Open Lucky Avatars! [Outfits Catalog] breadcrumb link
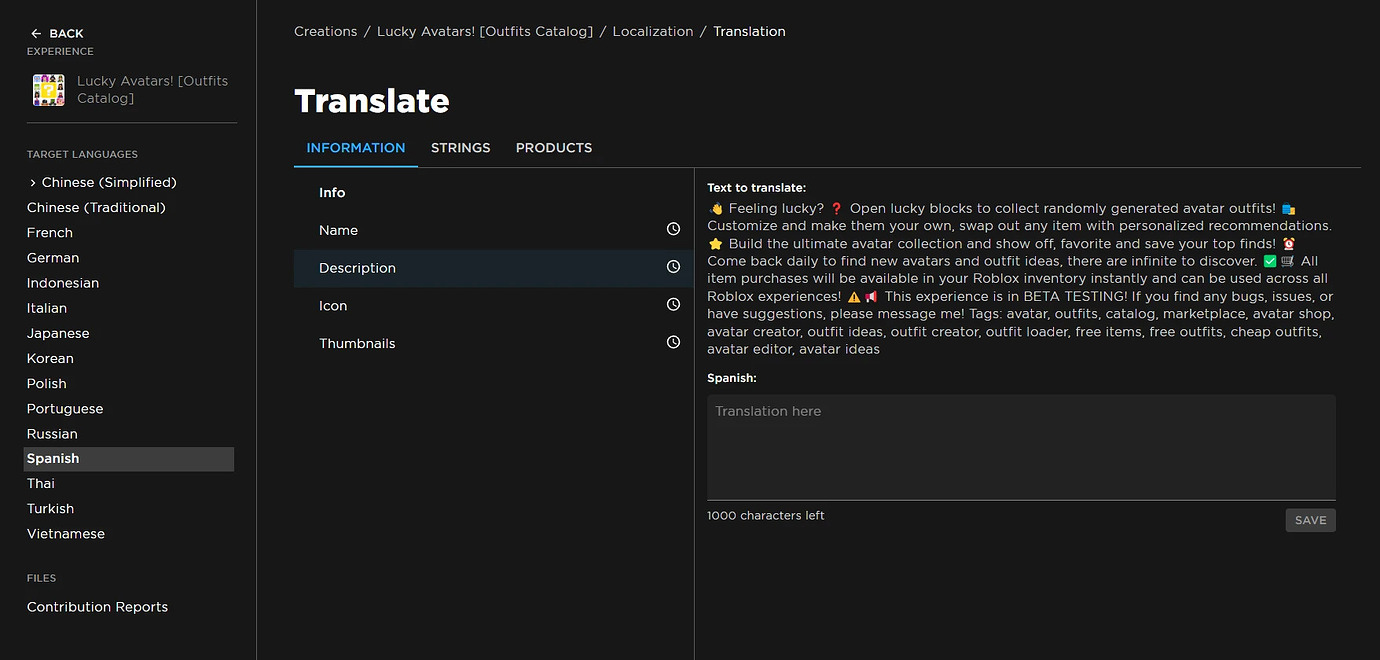Viewport: 1380px width, 660px height. [x=485, y=32]
